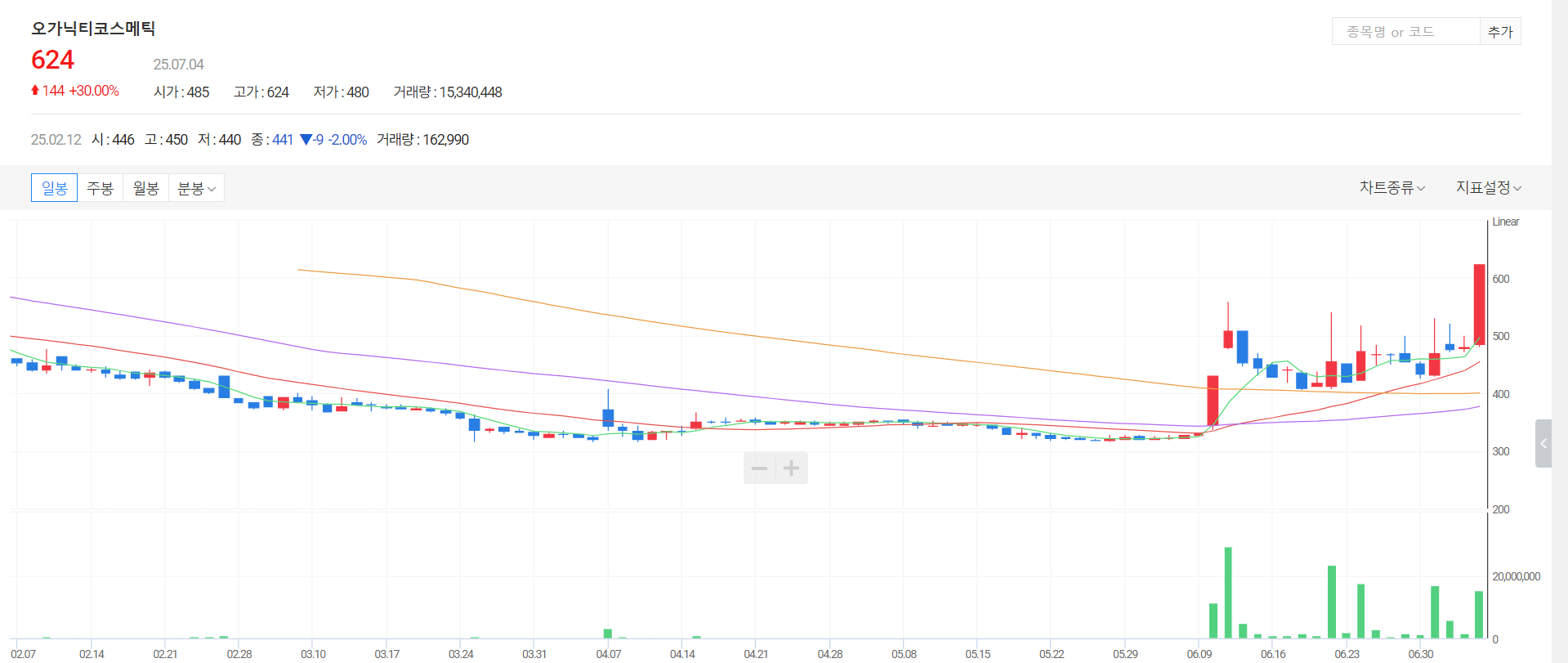Click stock name 오가닉티코스메틱

point(93,29)
